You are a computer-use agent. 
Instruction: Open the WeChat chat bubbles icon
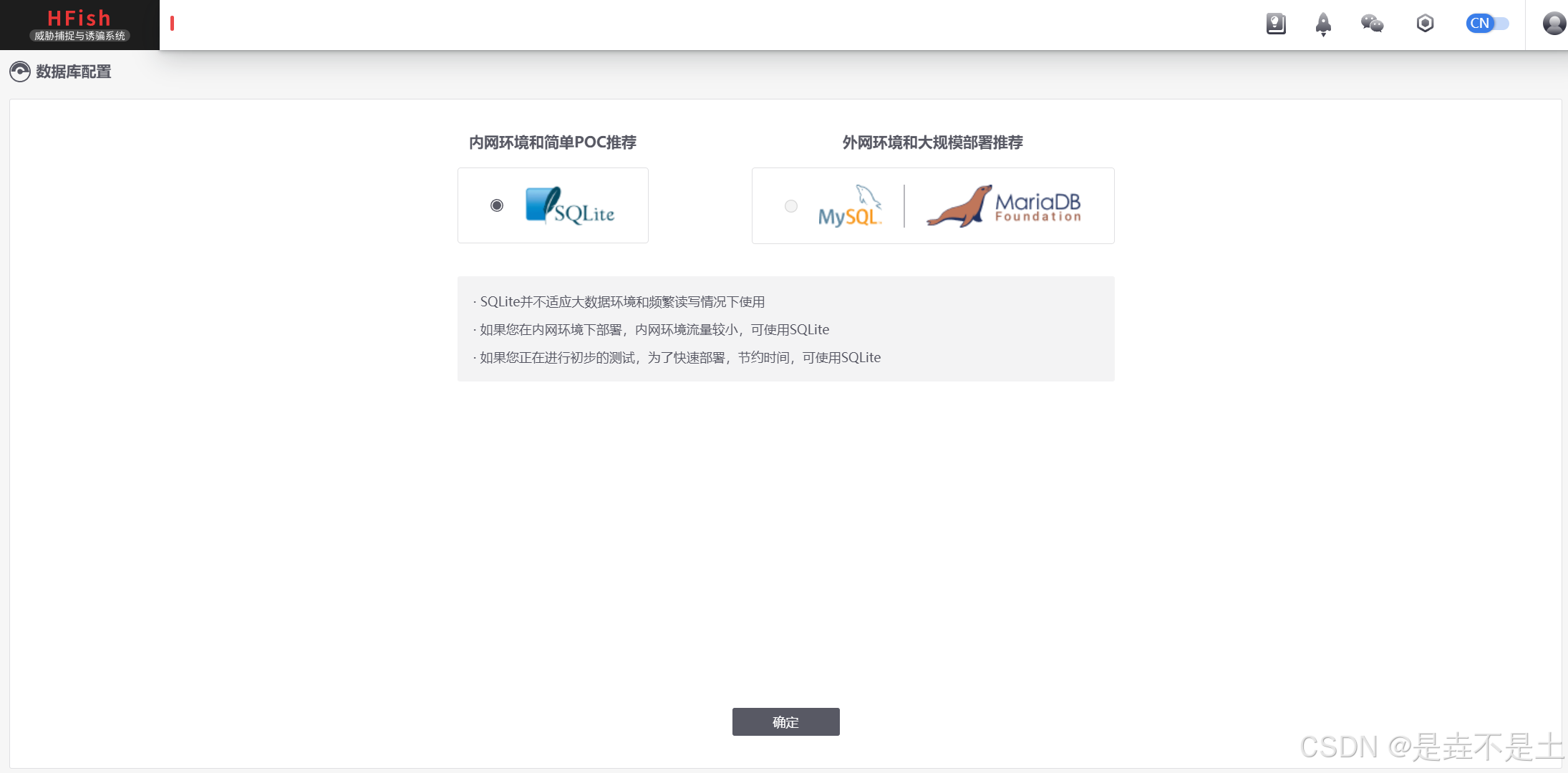click(x=1372, y=24)
